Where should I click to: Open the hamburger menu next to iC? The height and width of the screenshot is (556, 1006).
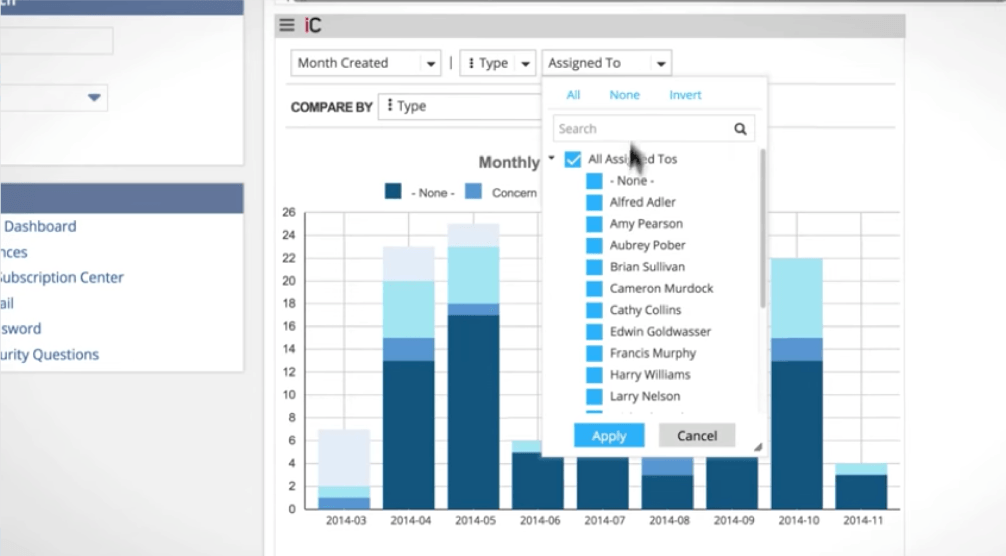[287, 25]
